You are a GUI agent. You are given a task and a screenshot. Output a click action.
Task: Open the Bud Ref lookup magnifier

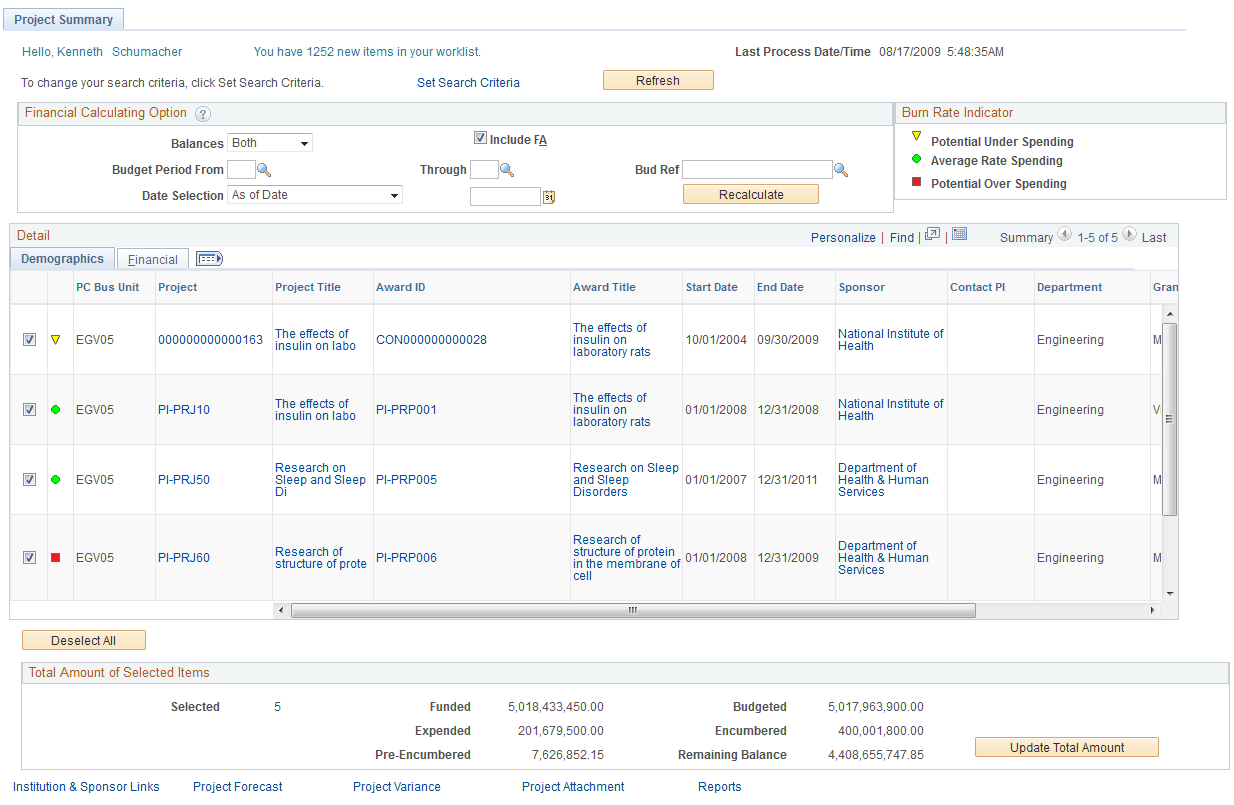[x=840, y=169]
